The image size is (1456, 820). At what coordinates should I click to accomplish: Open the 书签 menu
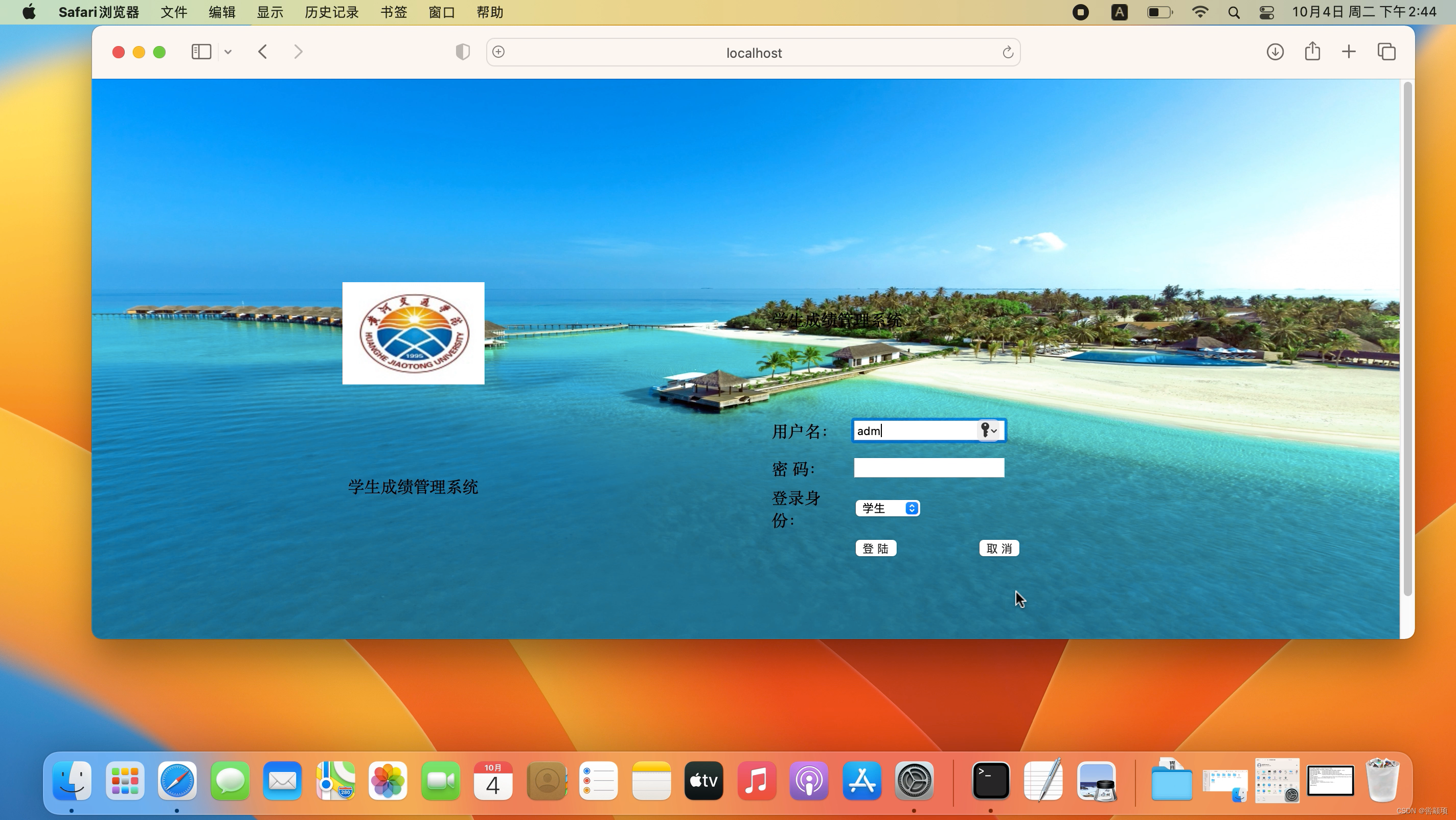point(393,12)
